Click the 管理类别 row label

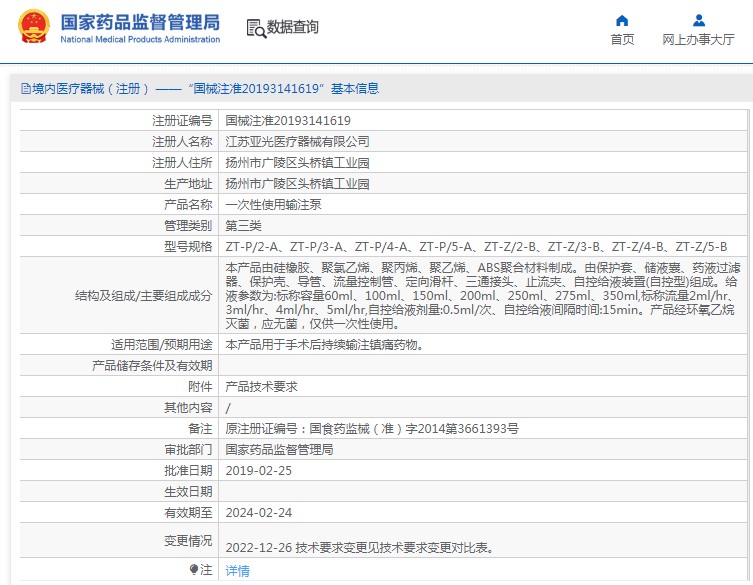188,226
